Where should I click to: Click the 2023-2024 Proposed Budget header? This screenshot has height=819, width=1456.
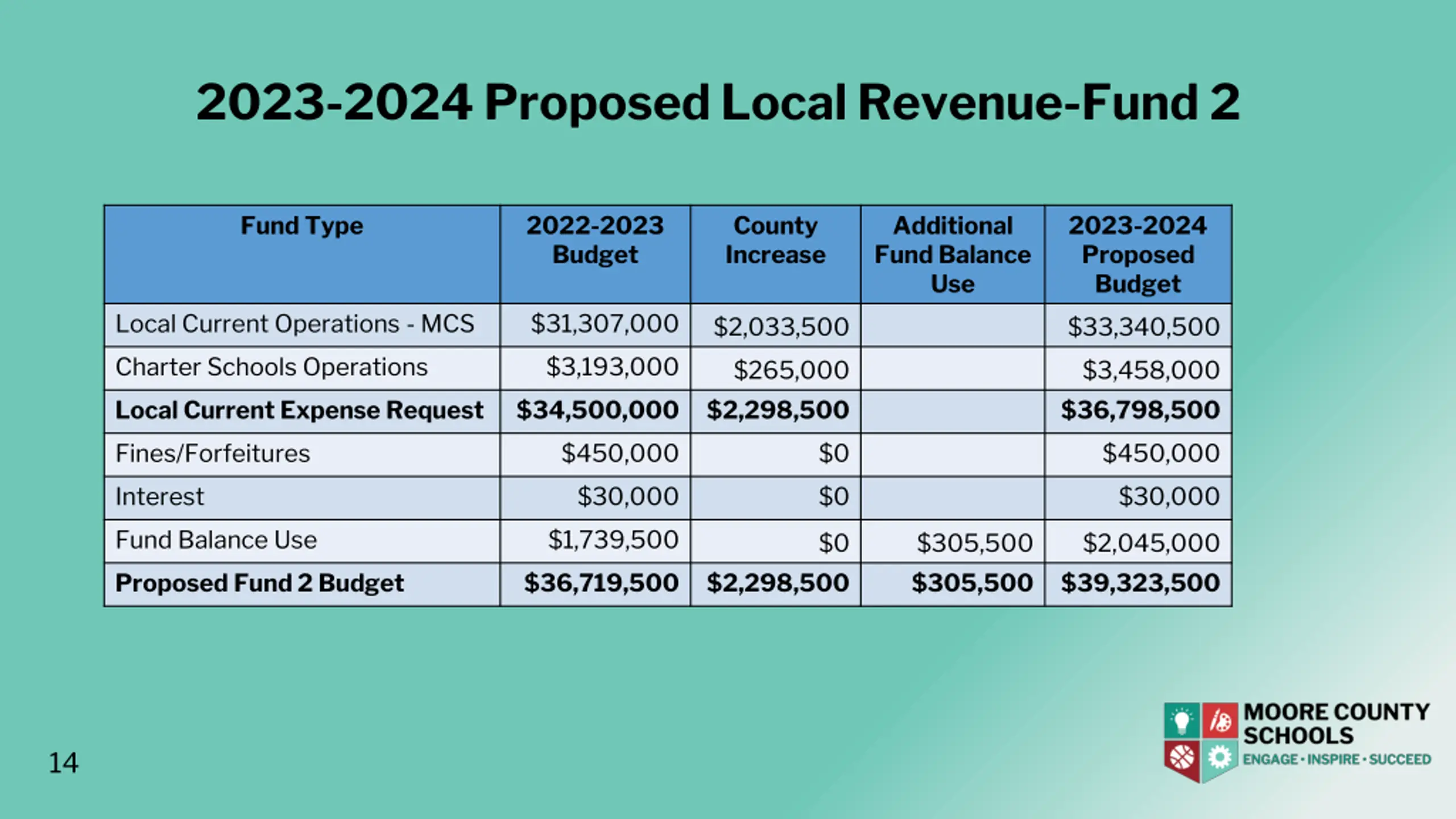pyautogui.click(x=1137, y=254)
